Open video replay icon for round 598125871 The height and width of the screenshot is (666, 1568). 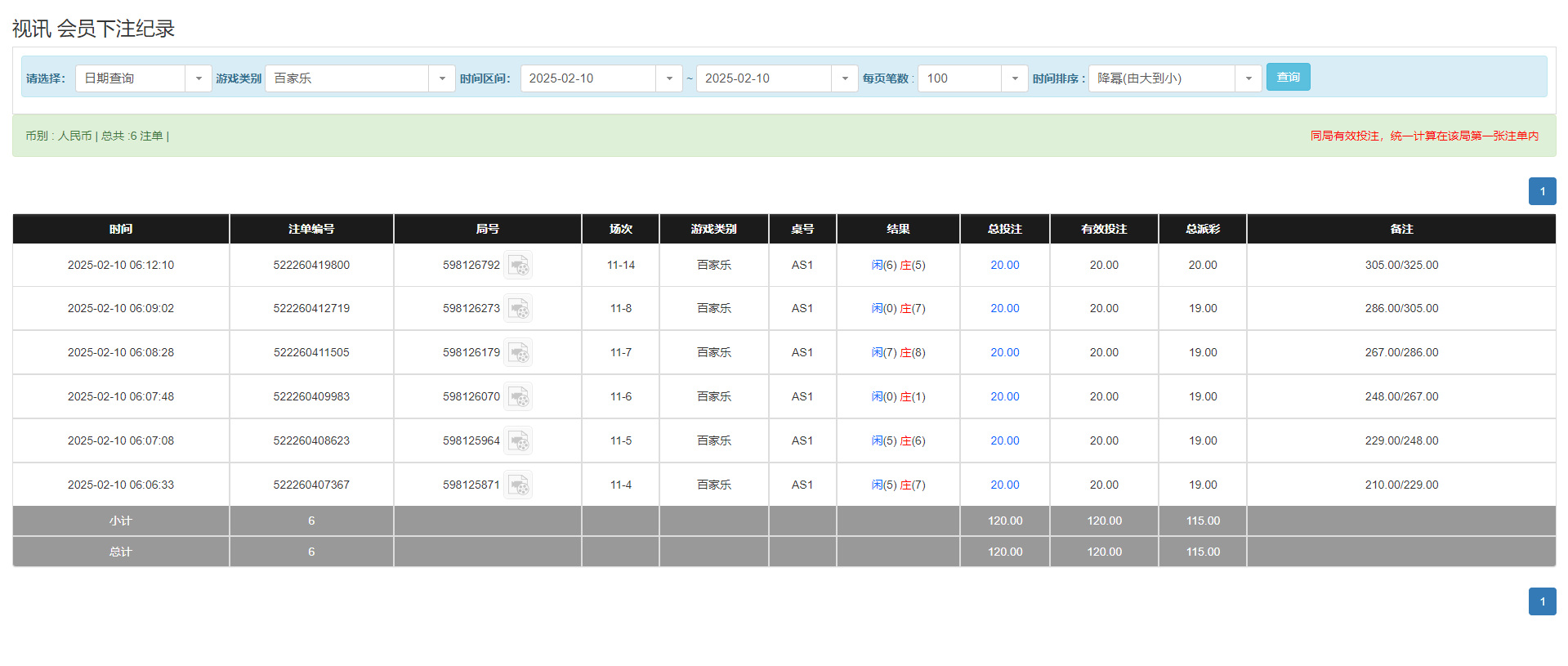coord(518,485)
